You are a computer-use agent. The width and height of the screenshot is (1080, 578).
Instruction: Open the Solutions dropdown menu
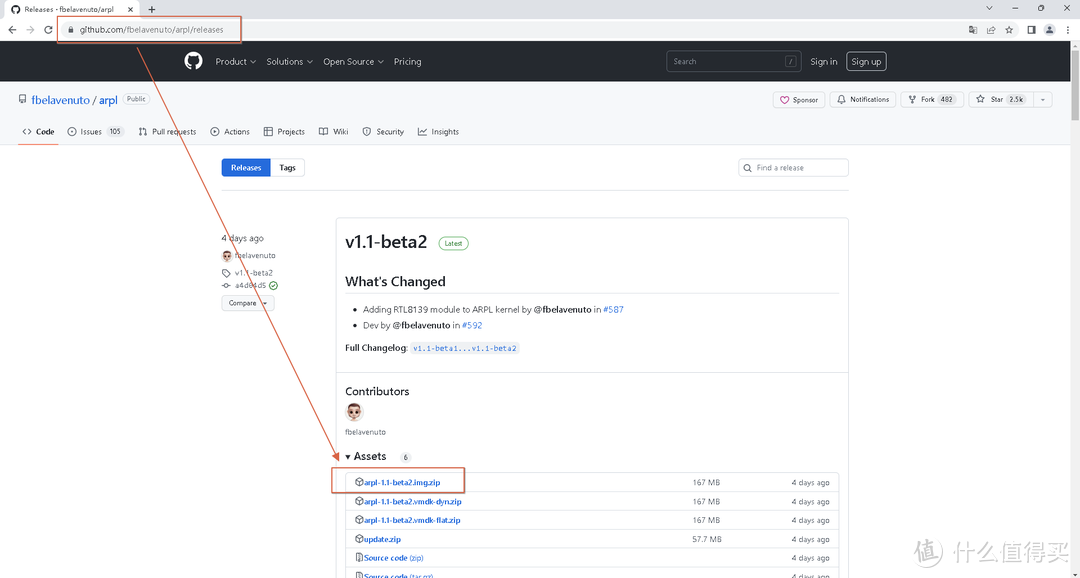click(289, 61)
